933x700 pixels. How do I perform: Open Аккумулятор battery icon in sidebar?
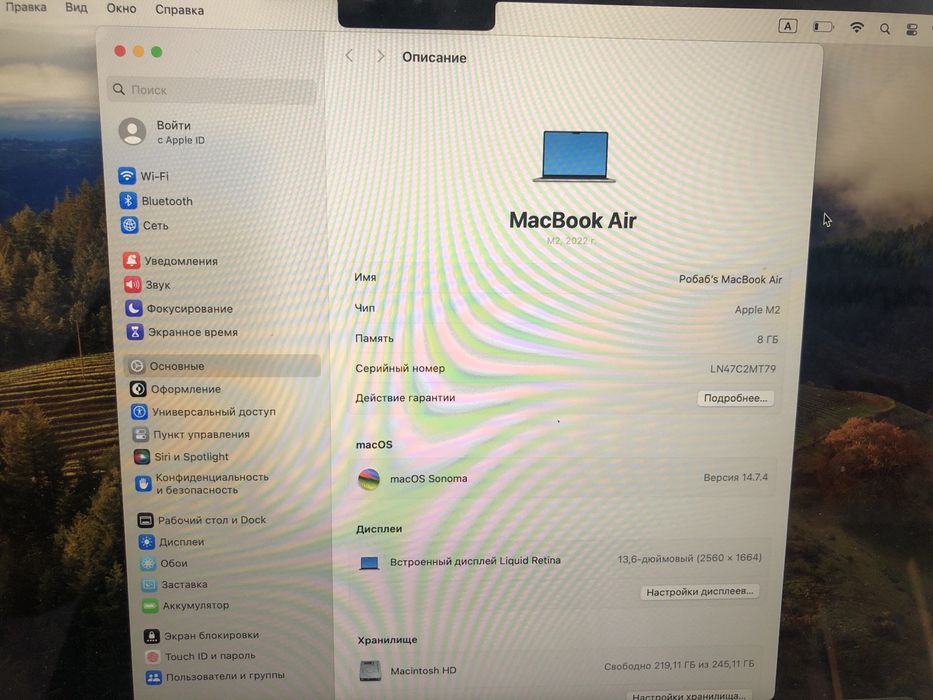pyautogui.click(x=150, y=605)
